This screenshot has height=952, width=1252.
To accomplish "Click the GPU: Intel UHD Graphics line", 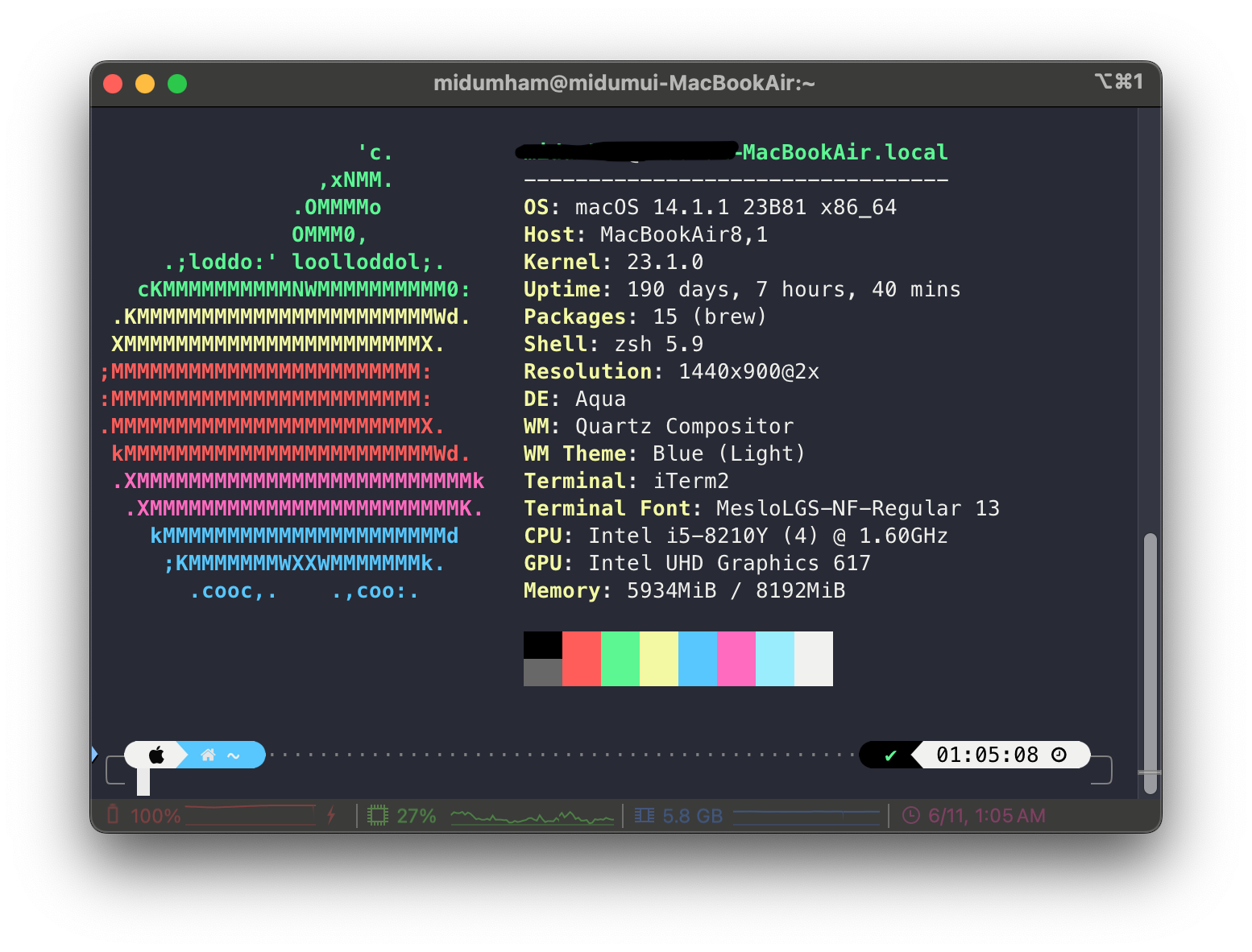I will tap(697, 563).
